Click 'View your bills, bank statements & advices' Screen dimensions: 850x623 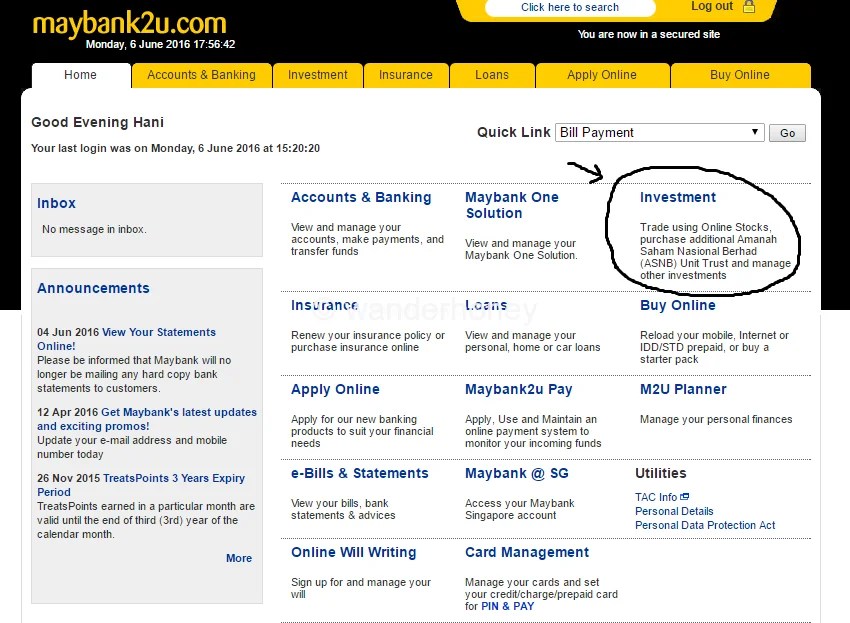[343, 509]
